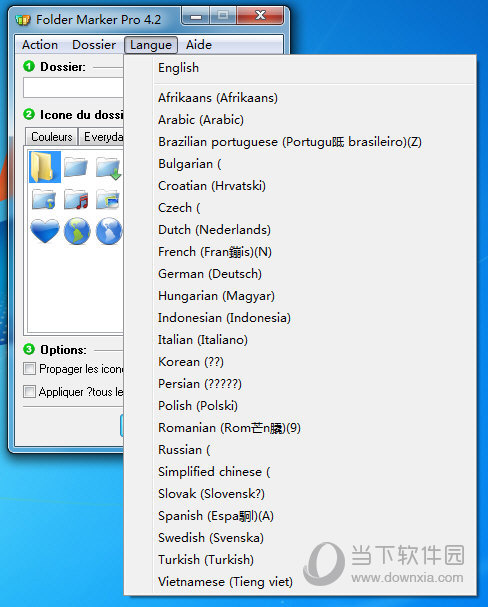This screenshot has width=488, height=607.
Task: Choose French language entry
Action: [300, 252]
